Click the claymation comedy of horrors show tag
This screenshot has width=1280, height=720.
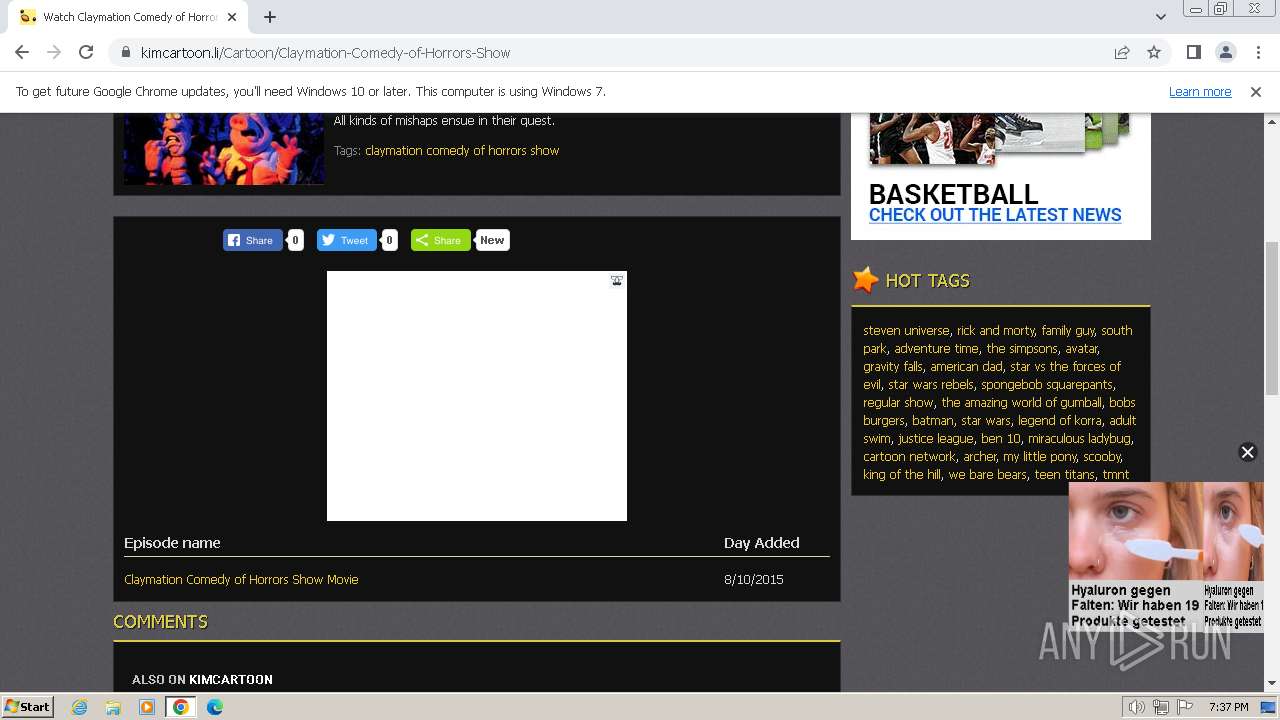point(462,151)
